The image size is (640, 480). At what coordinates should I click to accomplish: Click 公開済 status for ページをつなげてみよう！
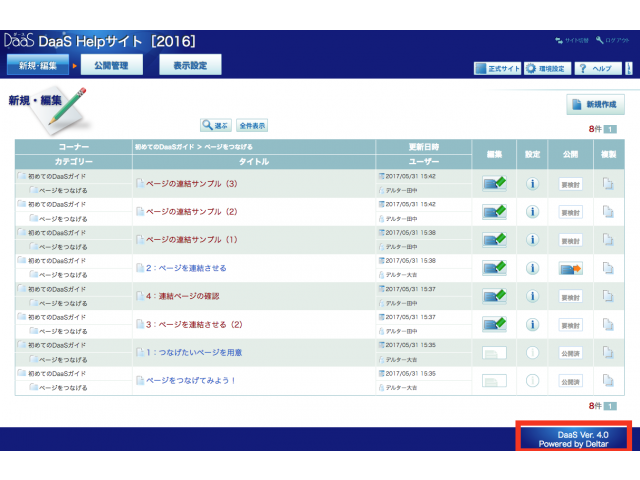tap(570, 381)
